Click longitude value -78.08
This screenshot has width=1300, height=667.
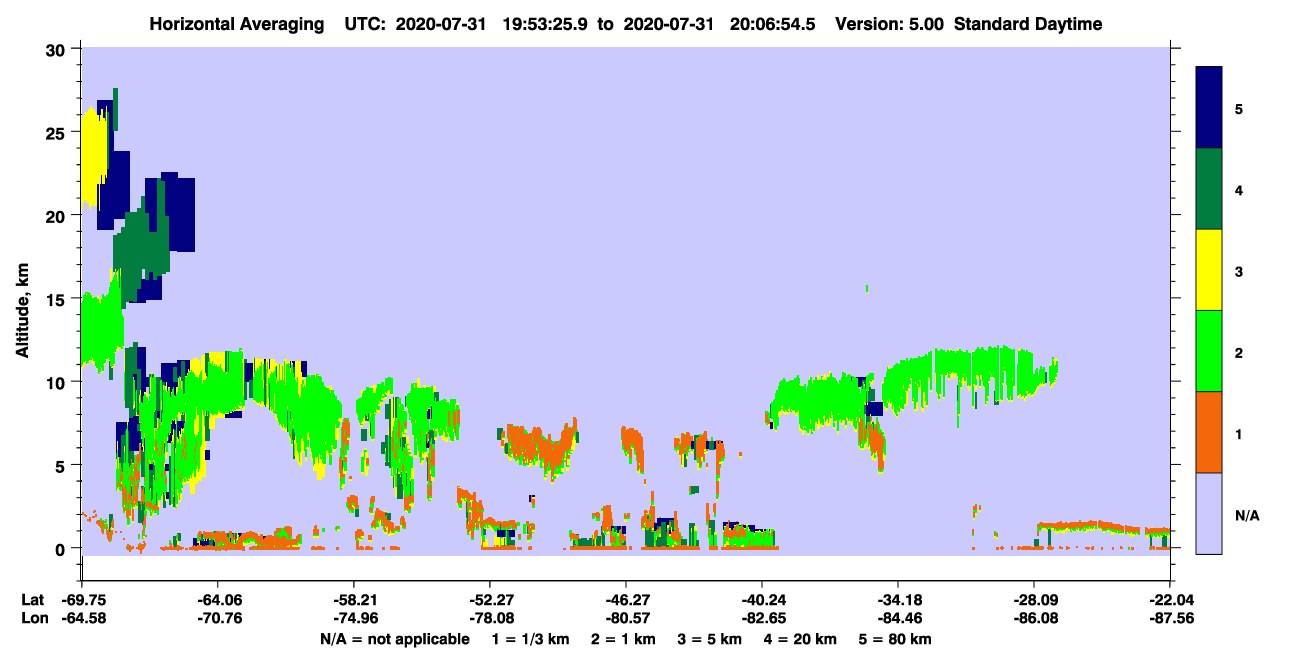click(x=490, y=617)
